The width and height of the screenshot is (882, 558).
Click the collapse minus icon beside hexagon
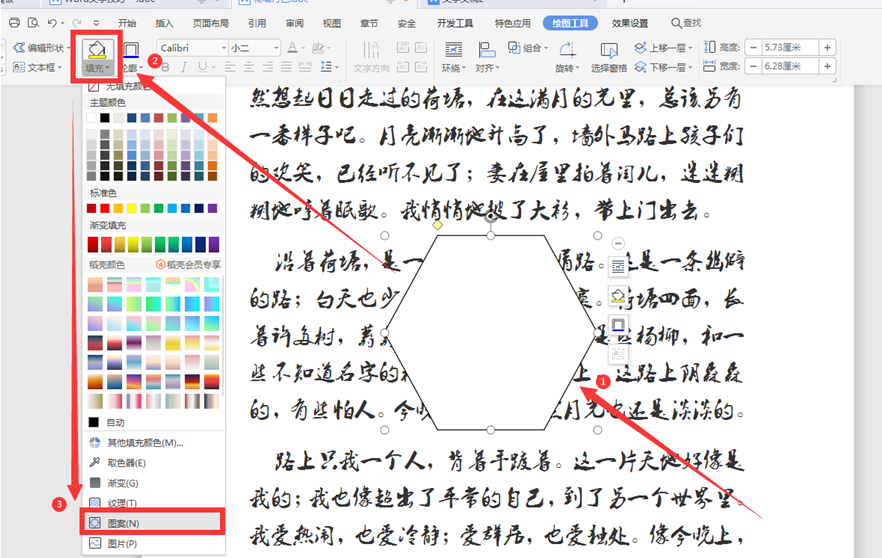click(618, 243)
